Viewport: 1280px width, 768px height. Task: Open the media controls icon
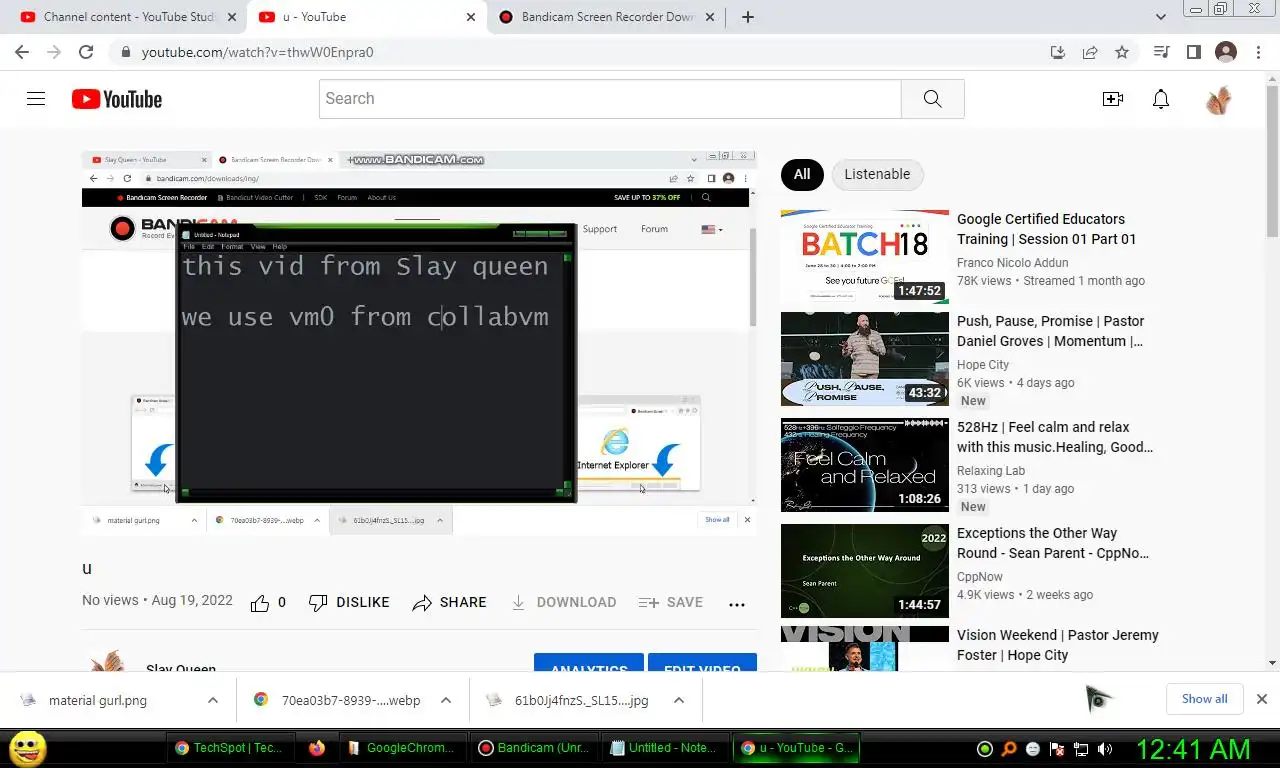(x=1161, y=52)
